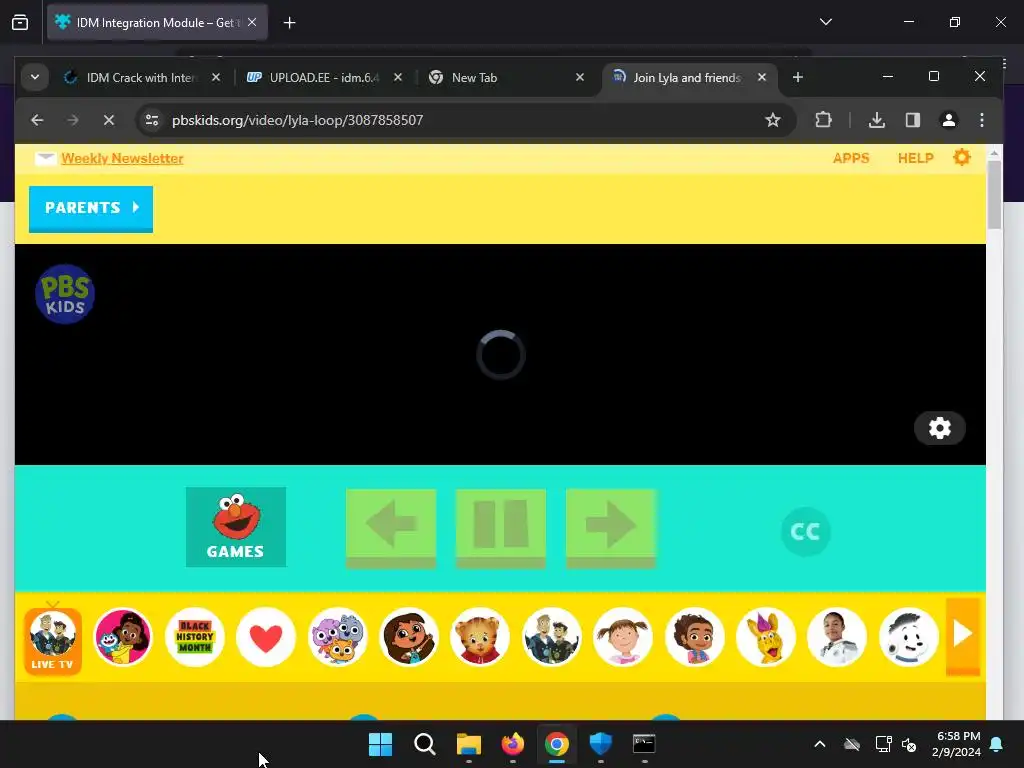The image size is (1024, 768).
Task: Select IDM Integration Module tab in background window
Action: tap(157, 23)
